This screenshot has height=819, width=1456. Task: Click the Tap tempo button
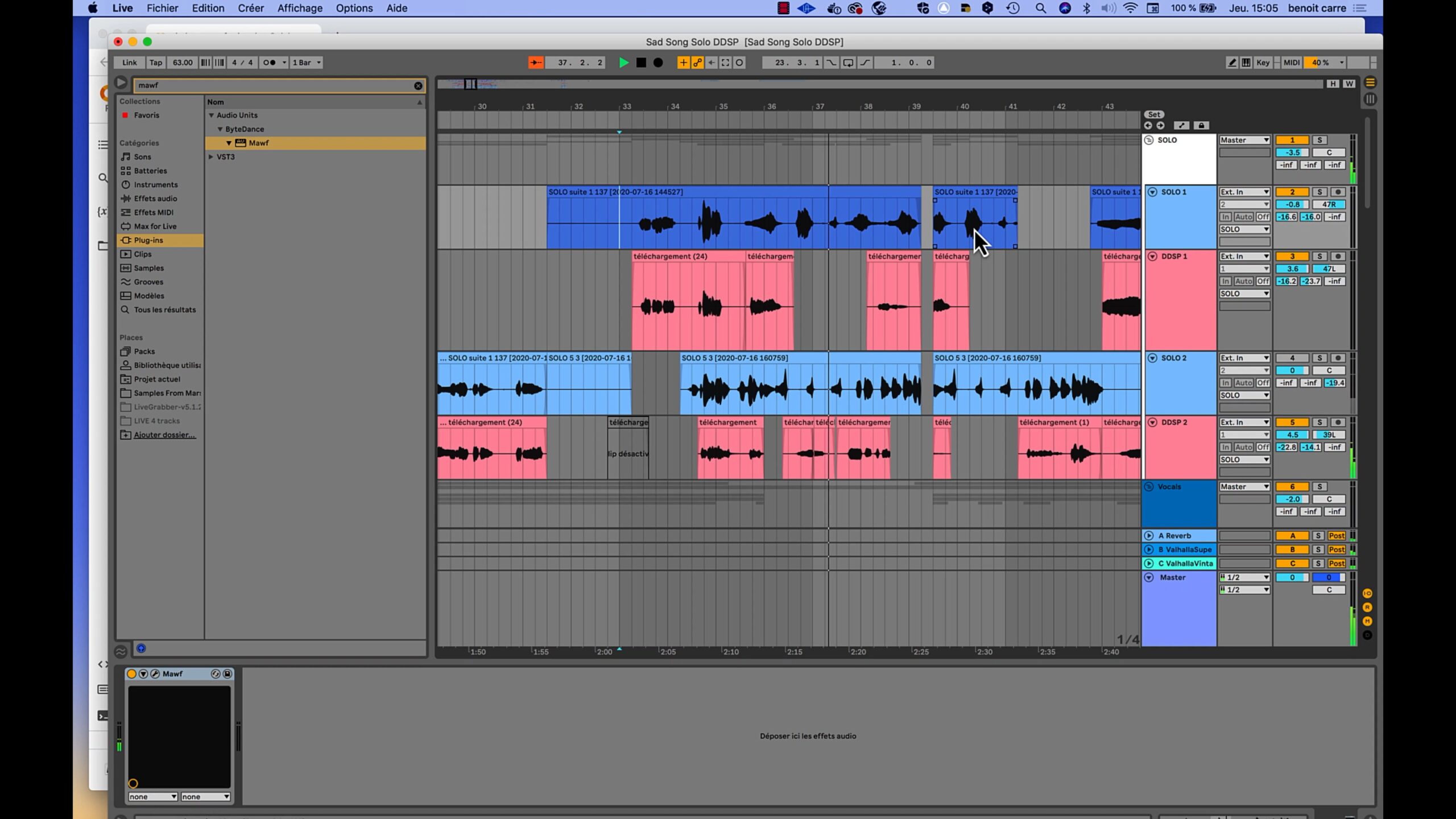pyautogui.click(x=156, y=63)
